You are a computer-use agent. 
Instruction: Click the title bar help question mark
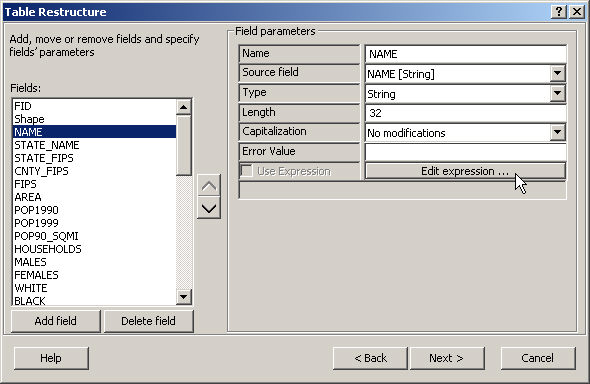coord(559,12)
